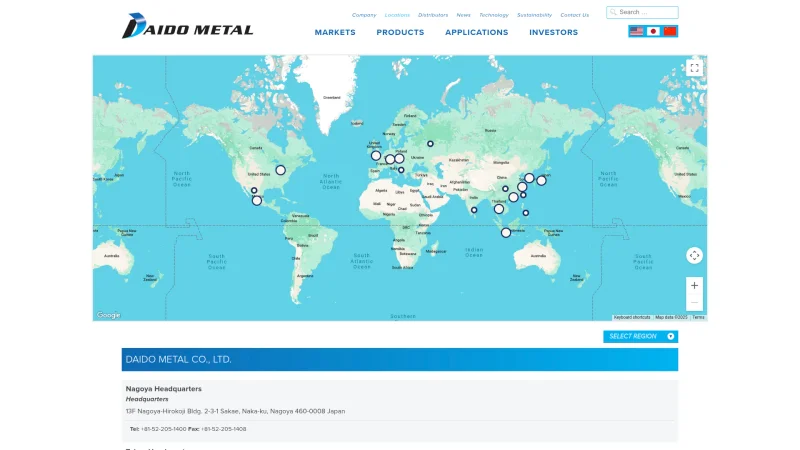This screenshot has width=800, height=450.
Task: Click the Google logo on map
Action: pyautogui.click(x=109, y=315)
